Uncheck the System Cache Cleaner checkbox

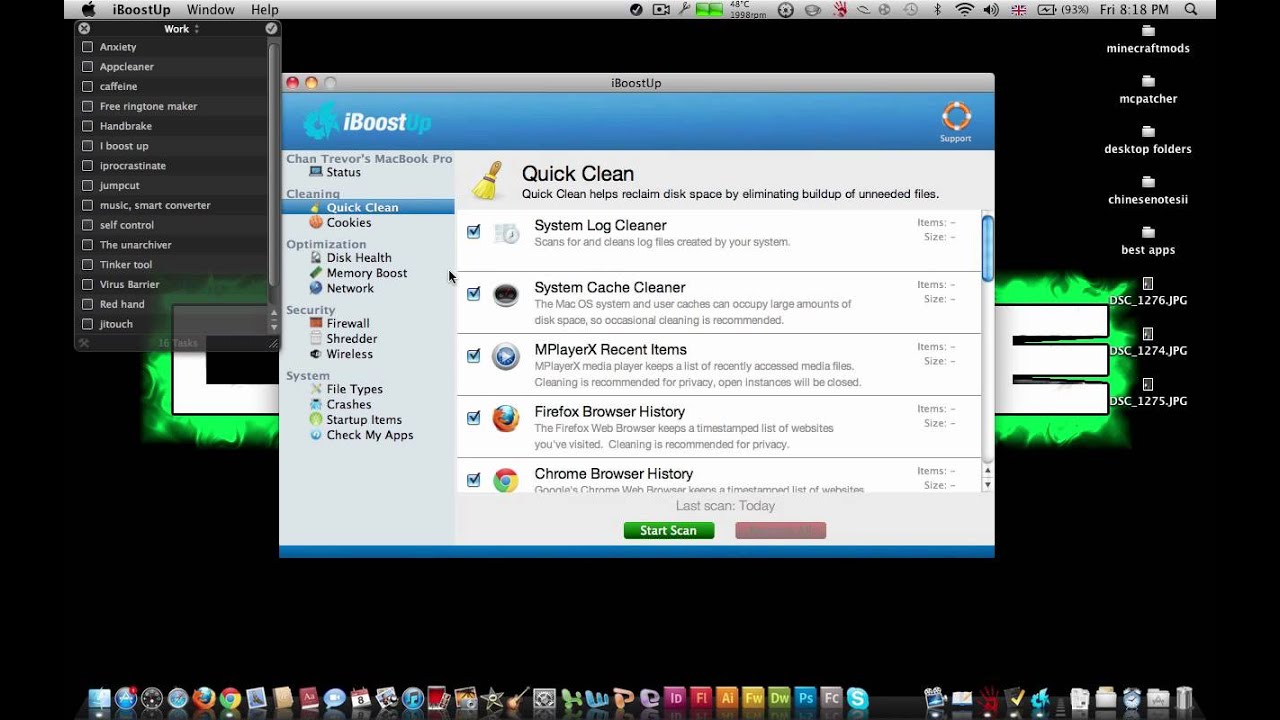[474, 294]
